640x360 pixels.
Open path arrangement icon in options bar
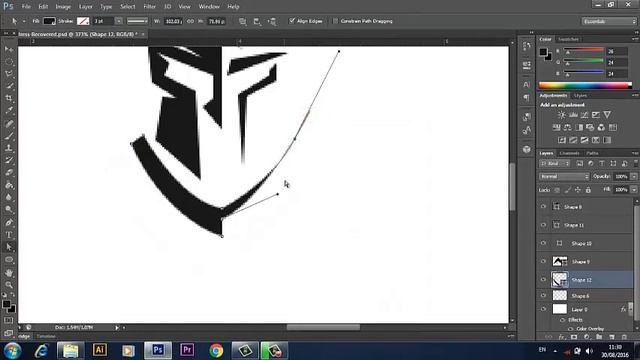coord(272,21)
